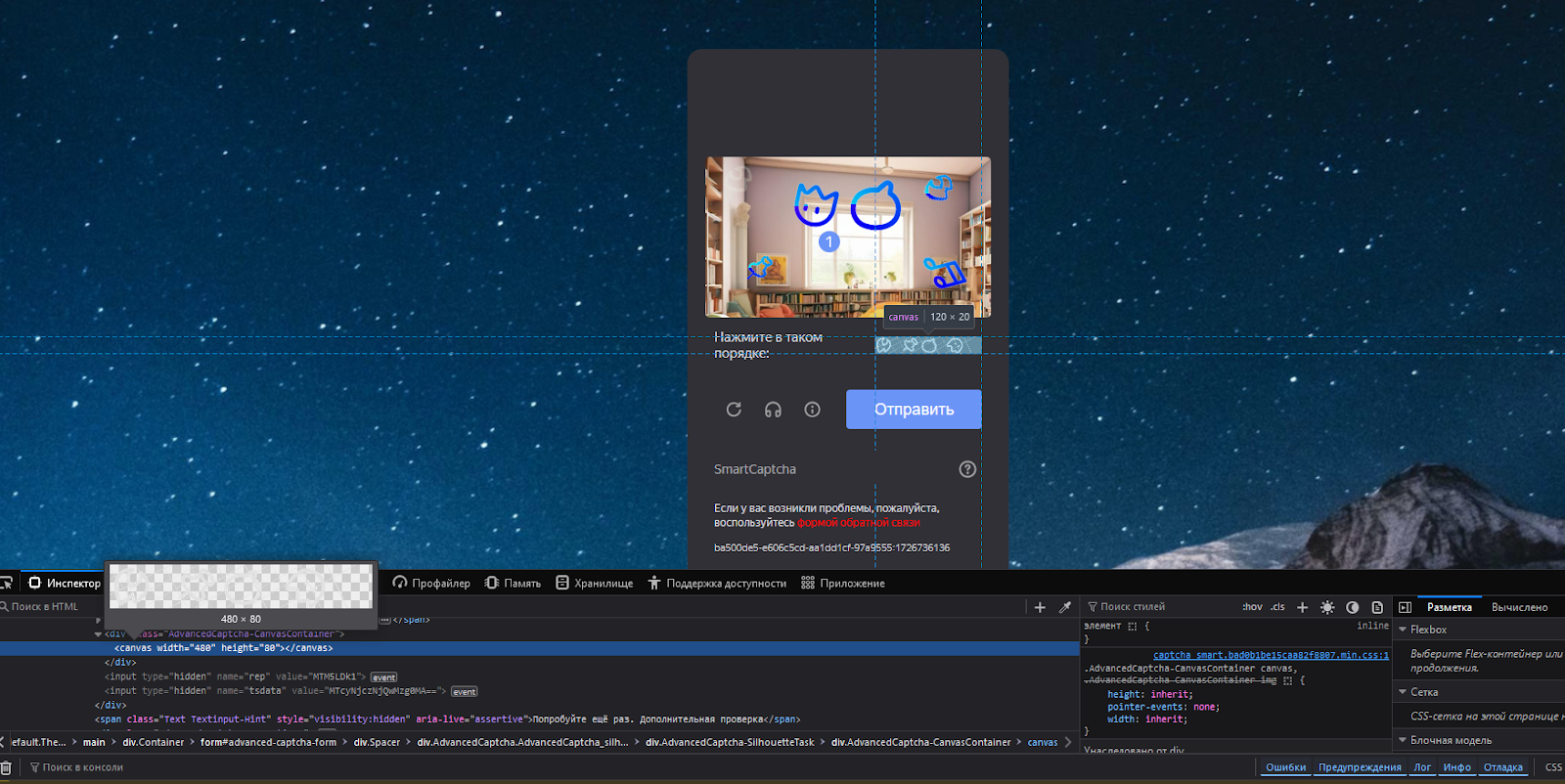Add a new node with plus icon
Viewport: 1565px width, 784px height.
click(x=1040, y=607)
